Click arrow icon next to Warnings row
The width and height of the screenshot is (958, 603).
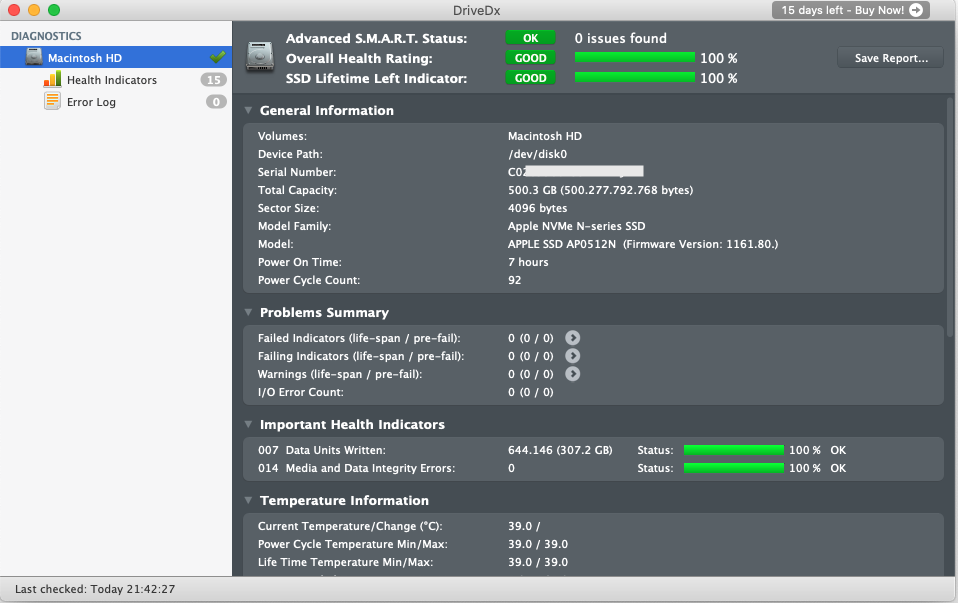click(572, 374)
